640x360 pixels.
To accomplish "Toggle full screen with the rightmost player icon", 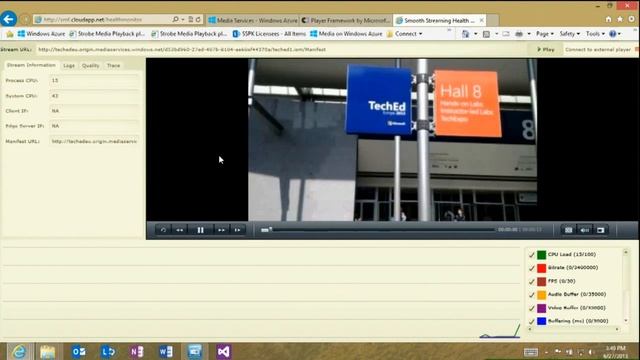I will 601,230.
